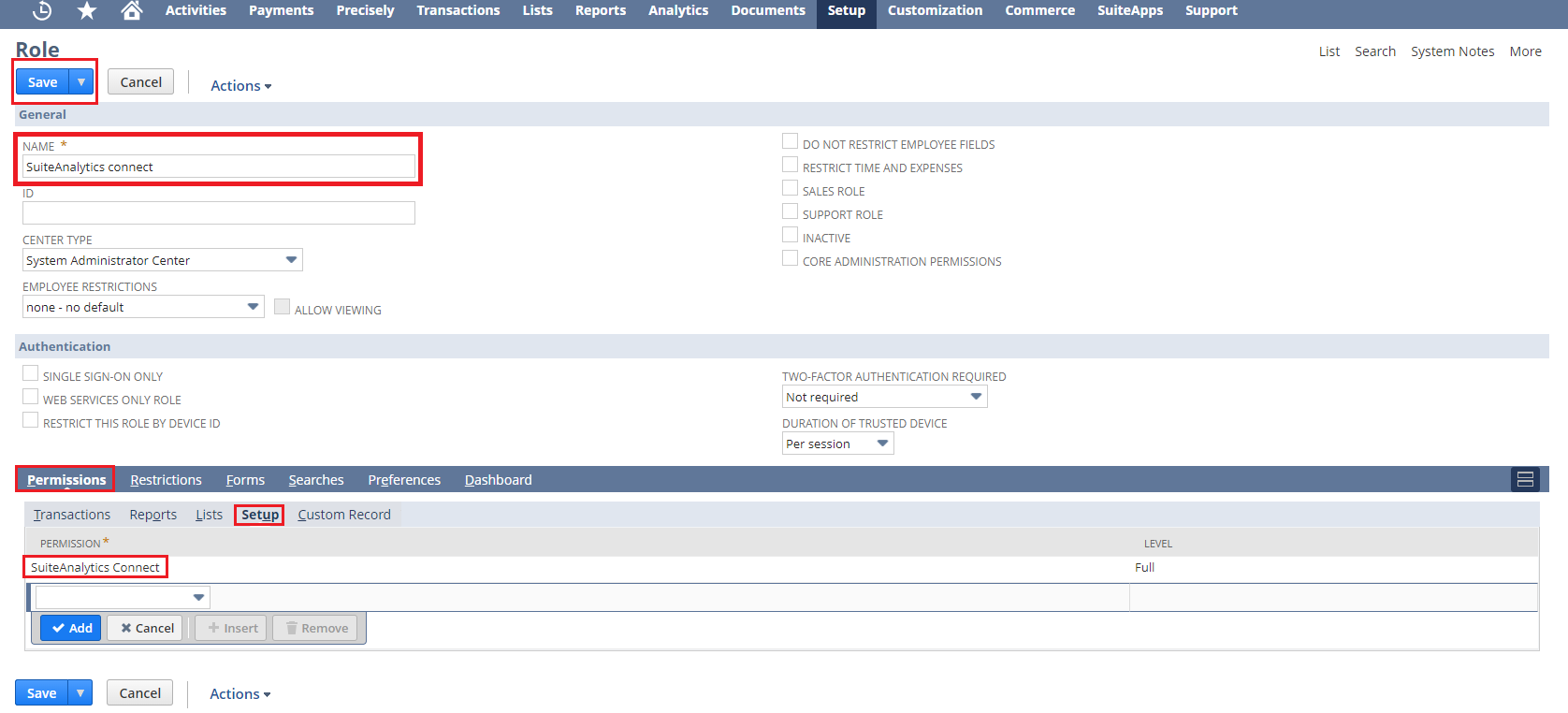Open Two-Factor Authentication Required dropdown
The height and width of the screenshot is (713, 1568).
(976, 397)
